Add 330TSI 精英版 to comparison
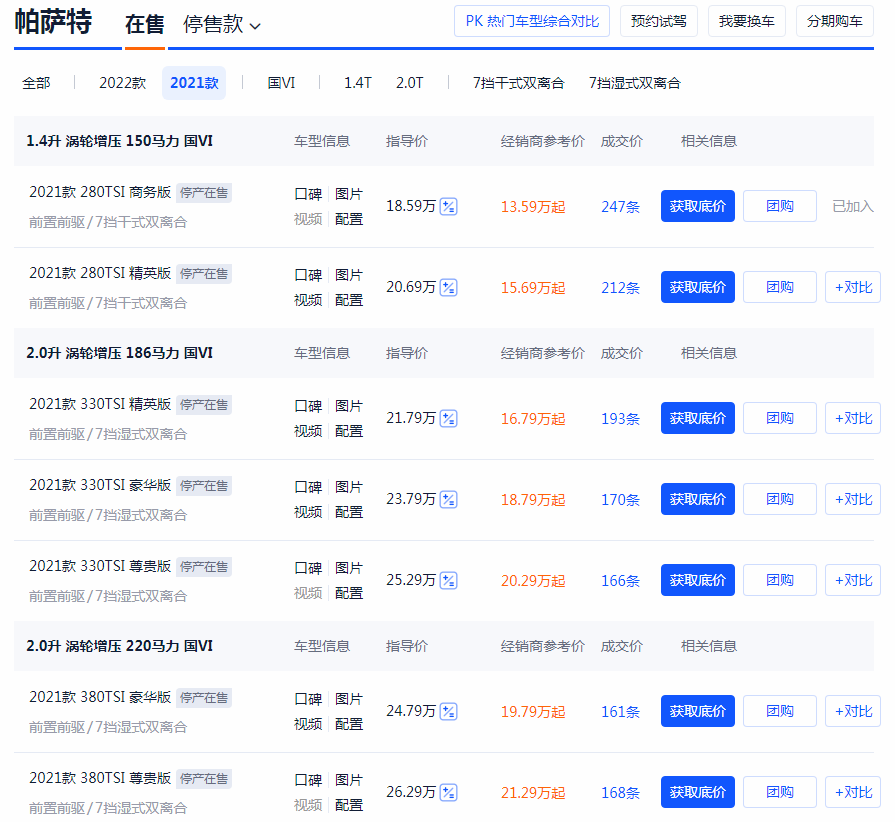The width and height of the screenshot is (895, 822). [853, 418]
